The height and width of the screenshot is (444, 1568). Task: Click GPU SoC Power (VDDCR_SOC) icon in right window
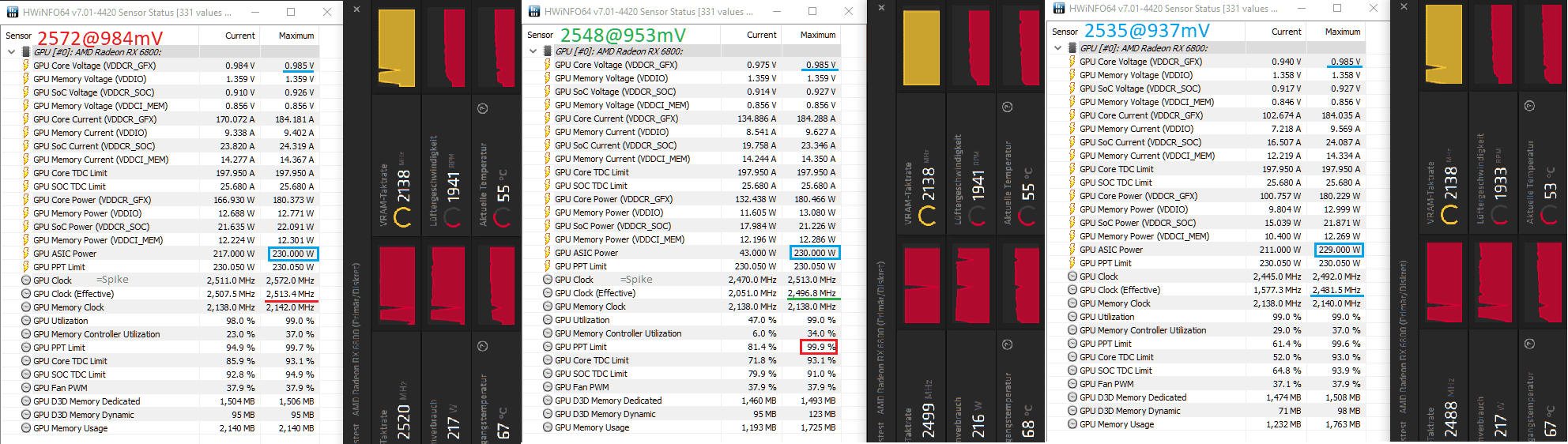pos(1072,223)
